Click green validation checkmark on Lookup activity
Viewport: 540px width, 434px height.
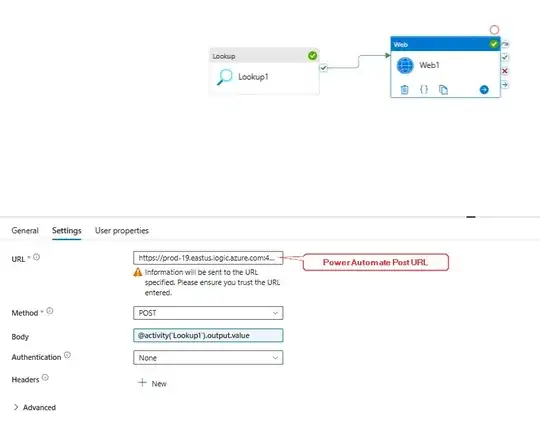point(312,55)
